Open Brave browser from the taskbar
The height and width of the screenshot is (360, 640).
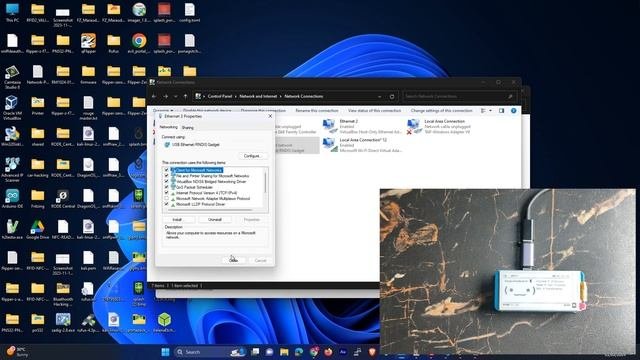tap(372, 352)
